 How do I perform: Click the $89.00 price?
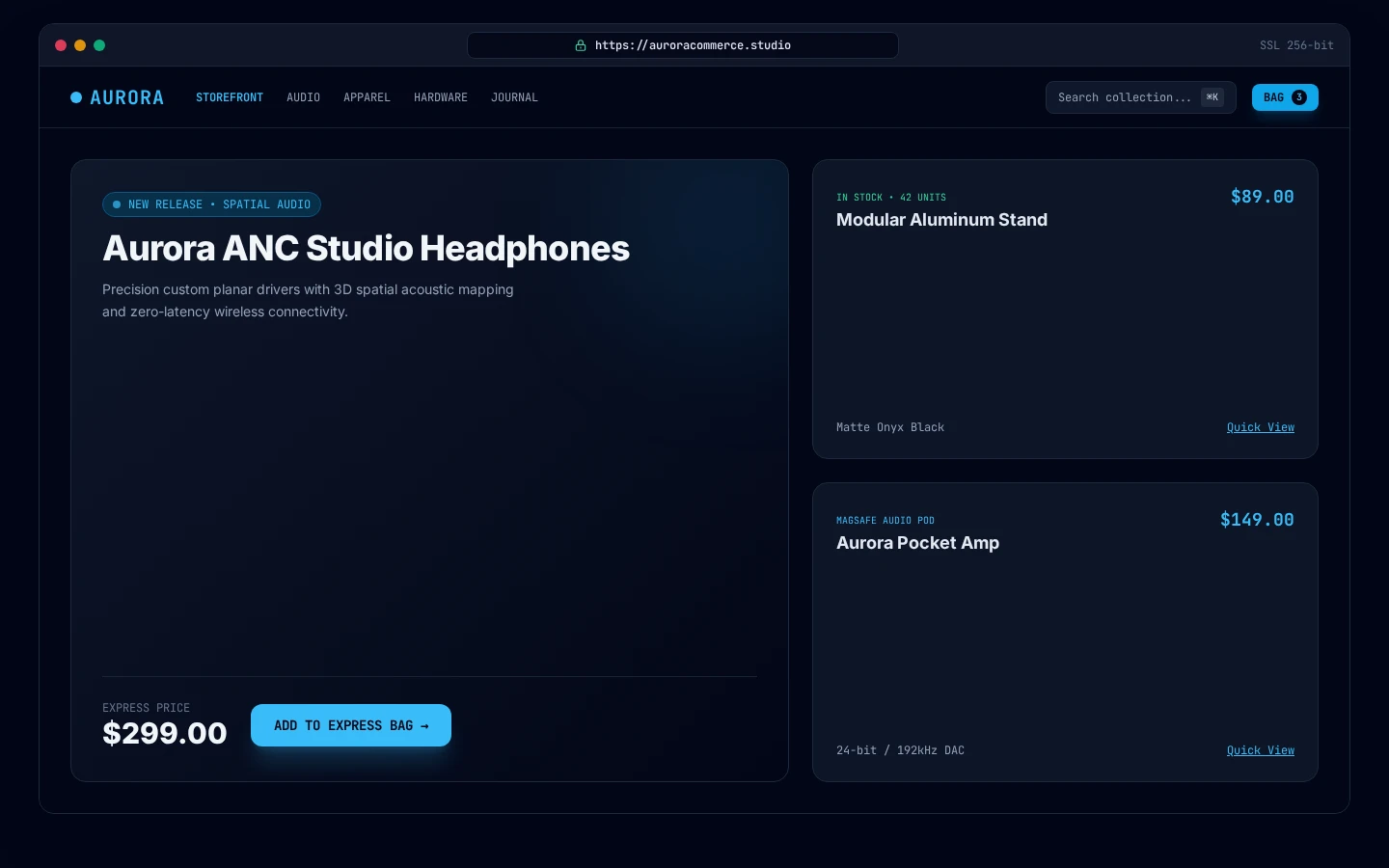1262,197
